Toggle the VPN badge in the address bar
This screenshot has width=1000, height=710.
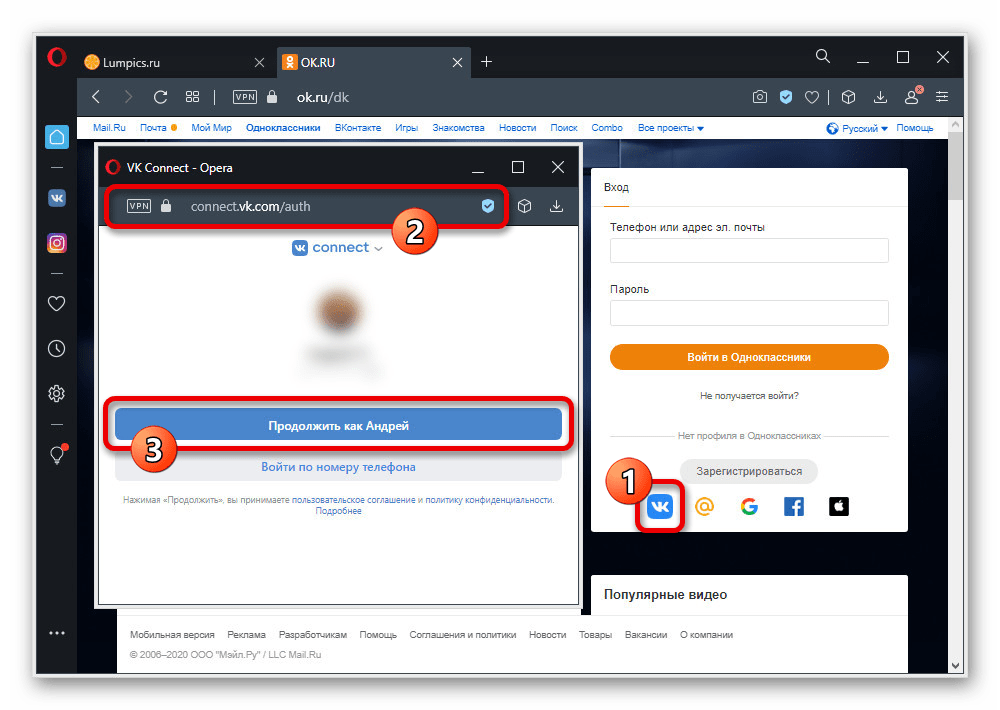[x=244, y=97]
